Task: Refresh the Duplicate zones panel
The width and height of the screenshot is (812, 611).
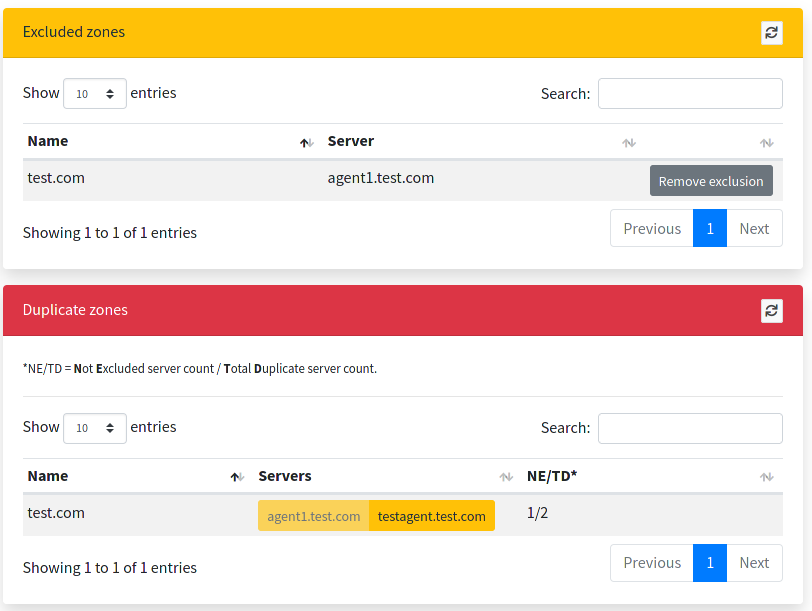Action: 771,310
